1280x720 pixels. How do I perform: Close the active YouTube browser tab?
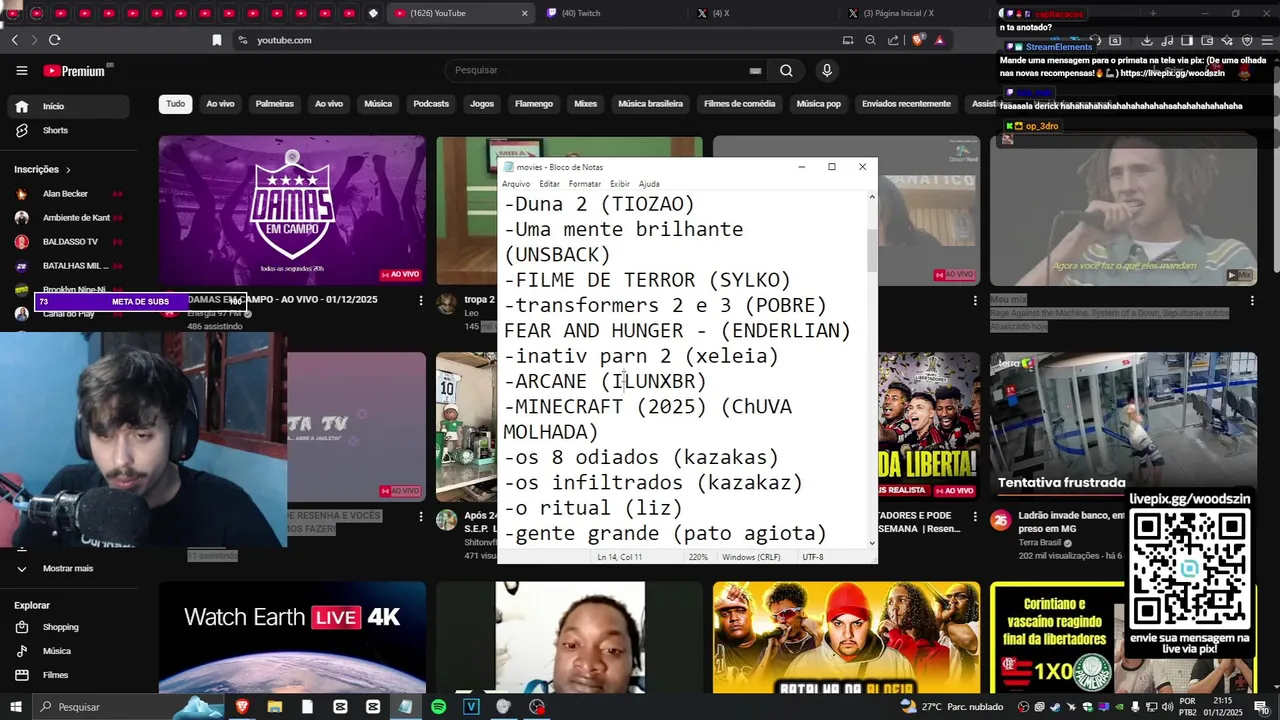click(524, 13)
